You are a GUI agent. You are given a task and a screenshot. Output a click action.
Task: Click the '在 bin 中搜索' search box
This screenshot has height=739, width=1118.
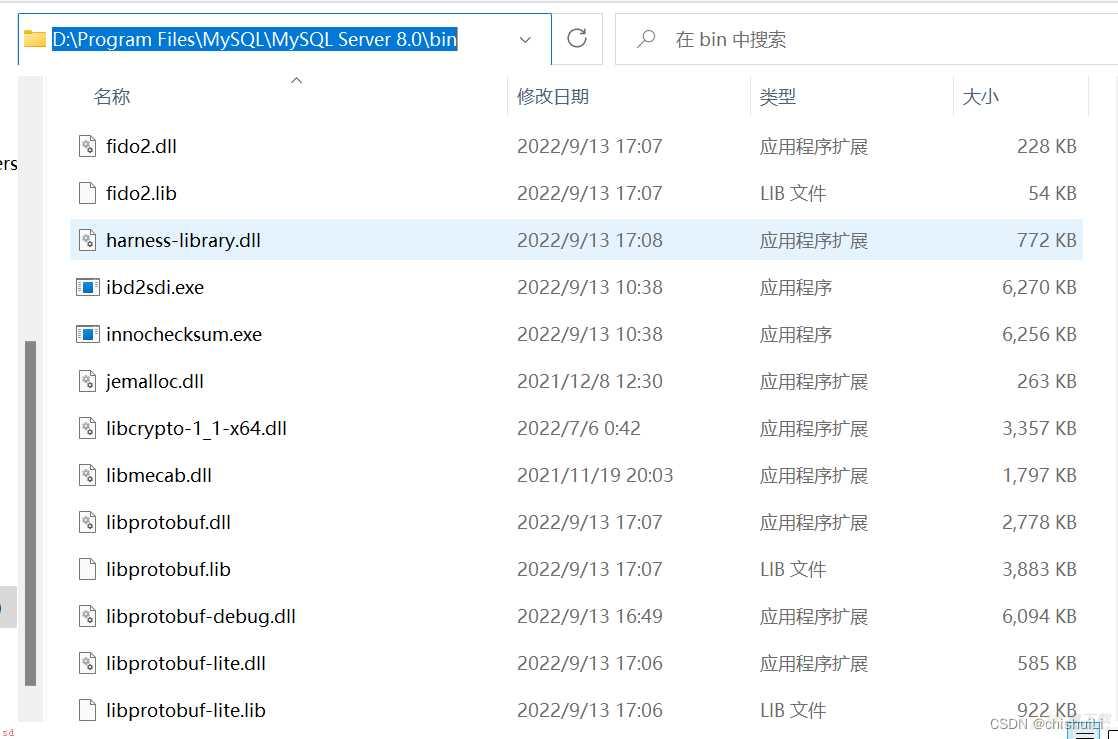point(866,39)
